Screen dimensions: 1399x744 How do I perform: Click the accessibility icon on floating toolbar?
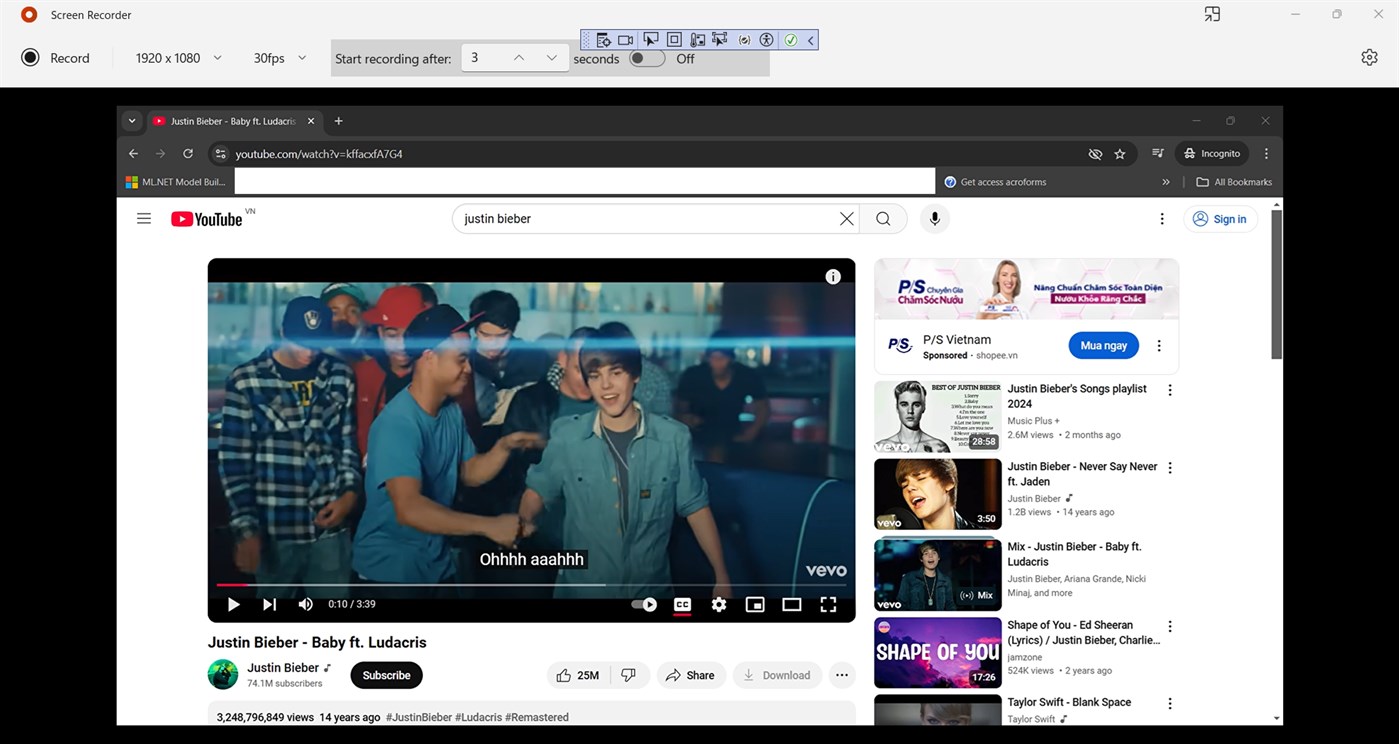pyautogui.click(x=766, y=39)
